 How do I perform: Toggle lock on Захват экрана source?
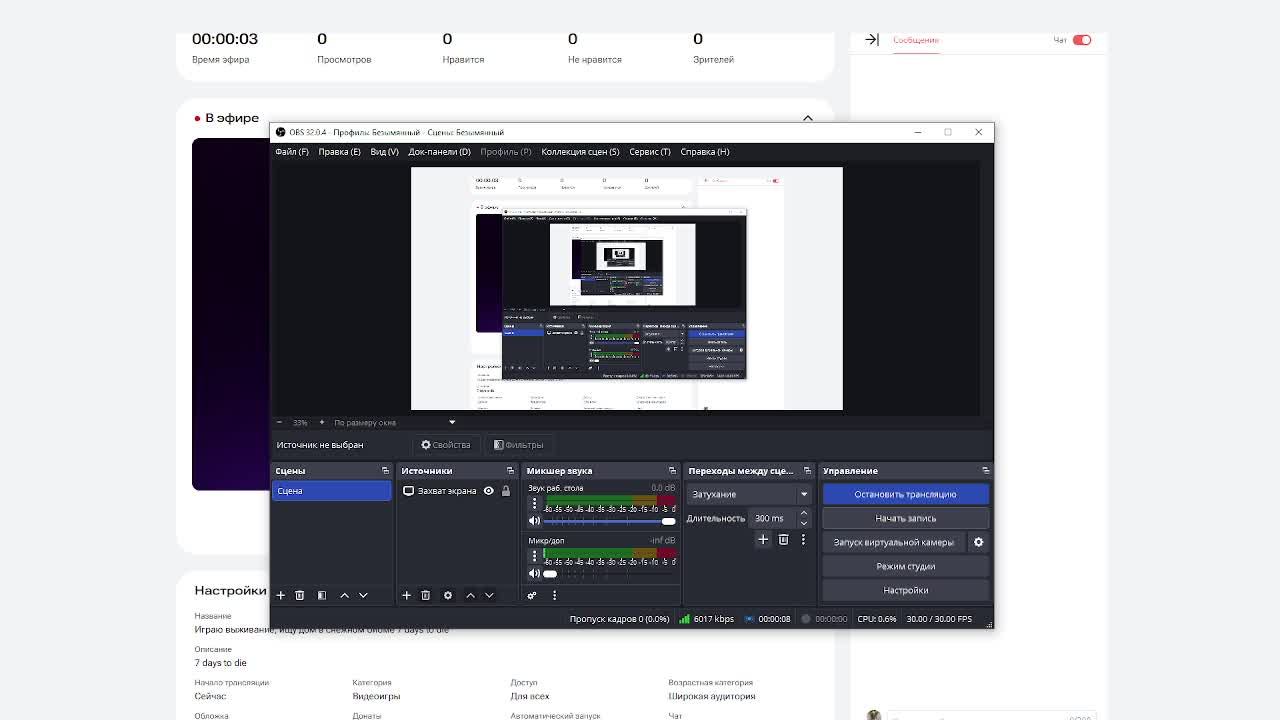tap(505, 491)
